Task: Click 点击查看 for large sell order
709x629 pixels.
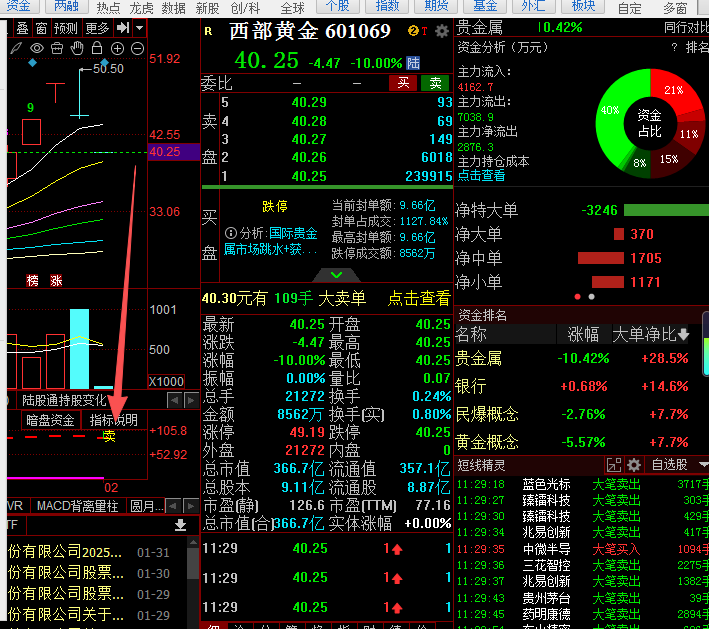Action: (419, 298)
